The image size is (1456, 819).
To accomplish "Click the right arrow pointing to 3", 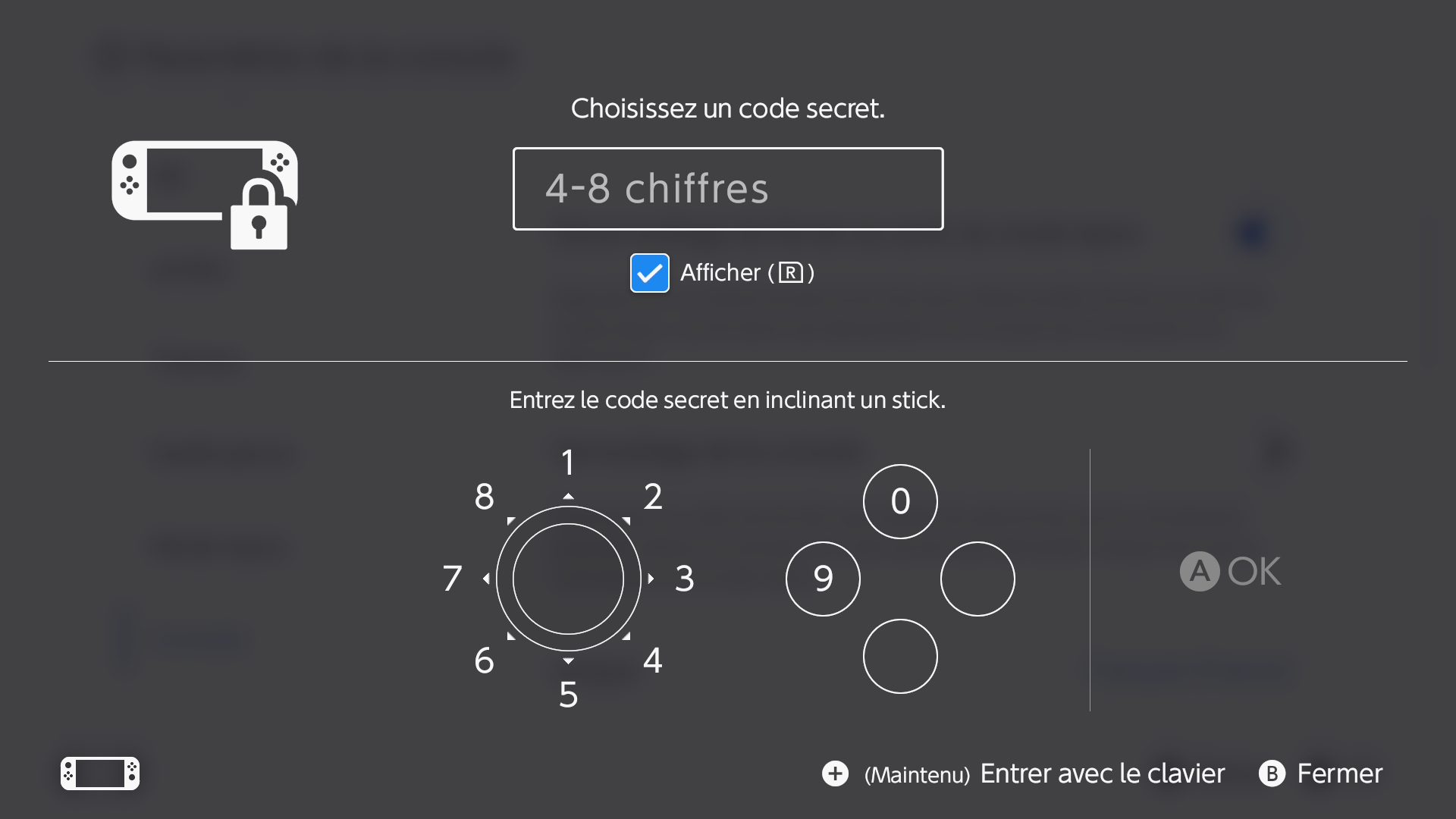I will [x=651, y=579].
